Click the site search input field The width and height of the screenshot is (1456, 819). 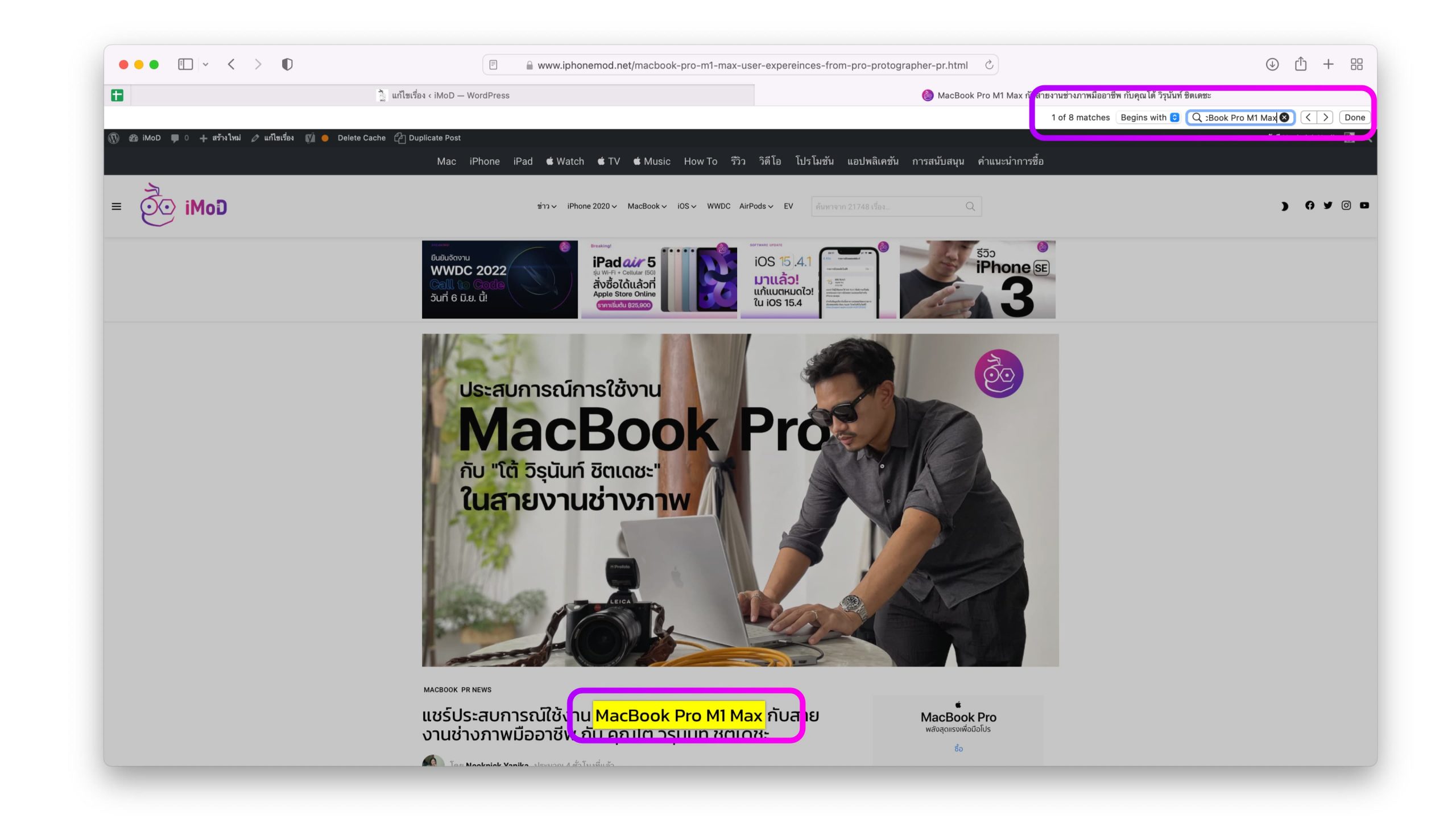click(887, 206)
